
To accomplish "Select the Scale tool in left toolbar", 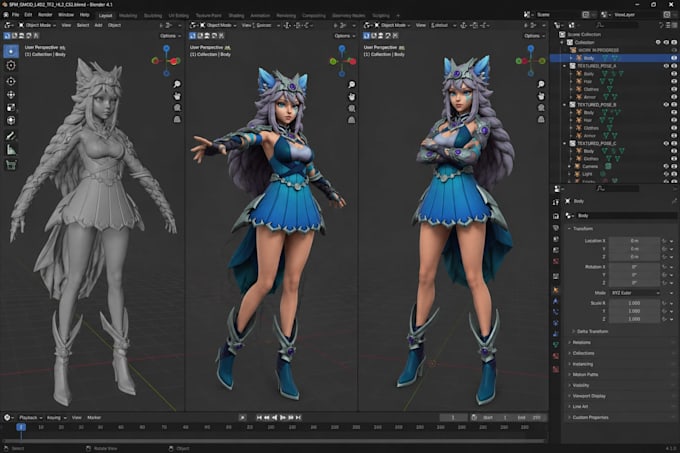I will 11,108.
